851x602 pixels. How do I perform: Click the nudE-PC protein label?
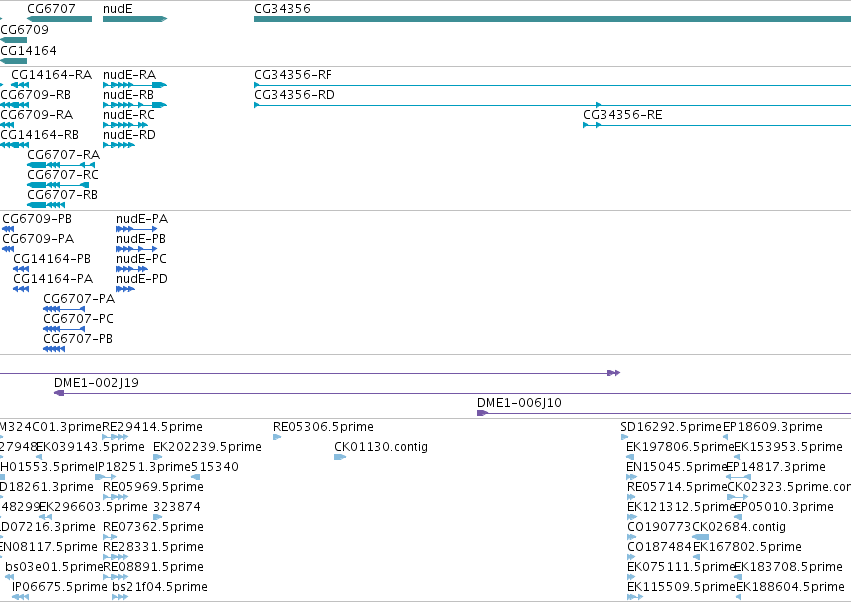[x=142, y=259]
